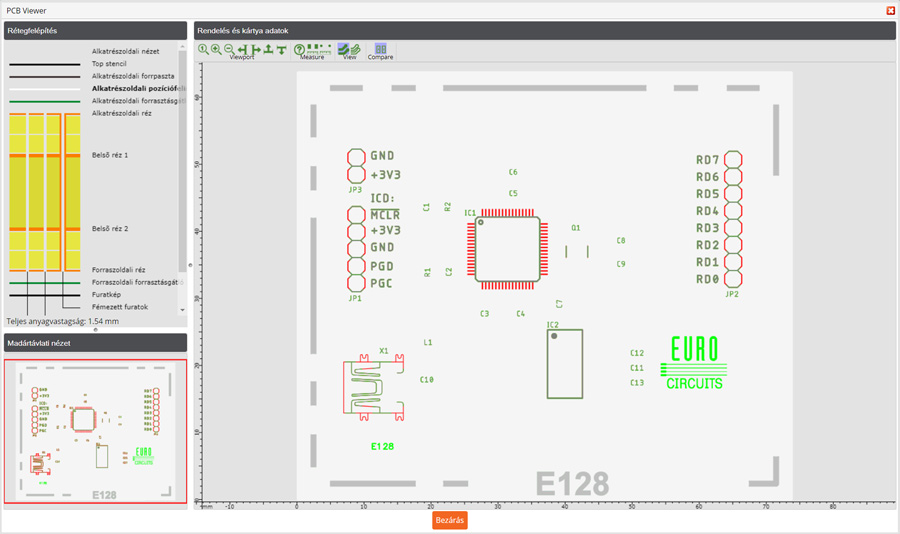Pan viewport right with arrow icon
The height and width of the screenshot is (534, 900).
(x=256, y=49)
